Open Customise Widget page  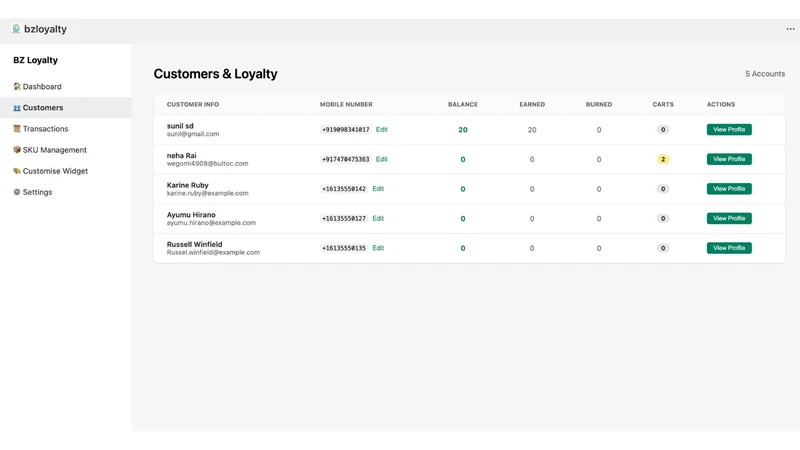point(66,171)
